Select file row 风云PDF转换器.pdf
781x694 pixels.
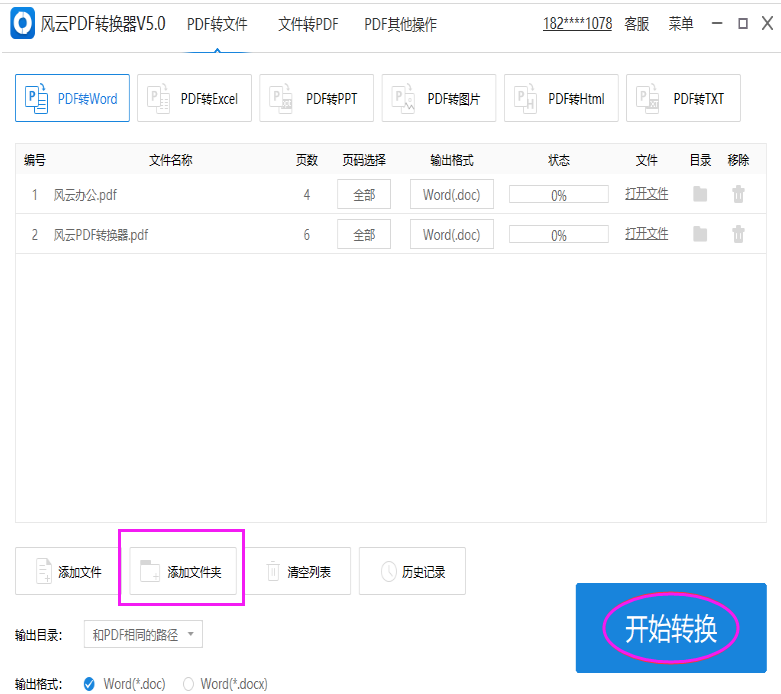click(391, 234)
